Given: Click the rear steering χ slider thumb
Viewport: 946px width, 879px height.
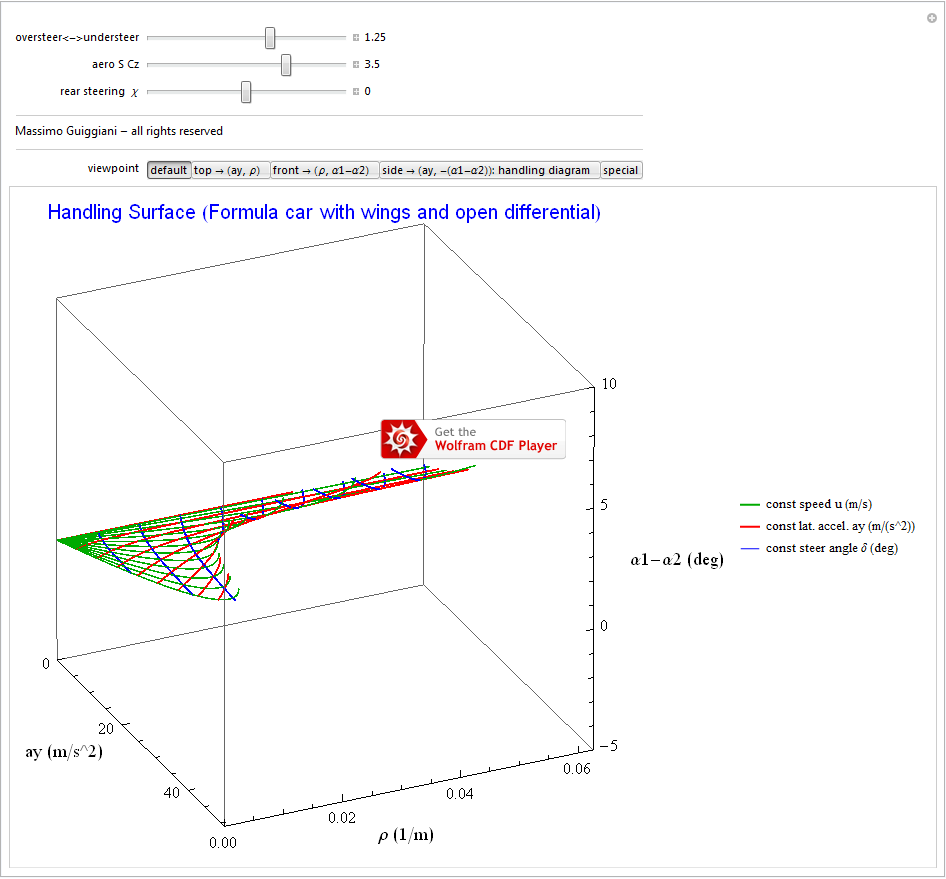Looking at the screenshot, I should click(x=246, y=92).
